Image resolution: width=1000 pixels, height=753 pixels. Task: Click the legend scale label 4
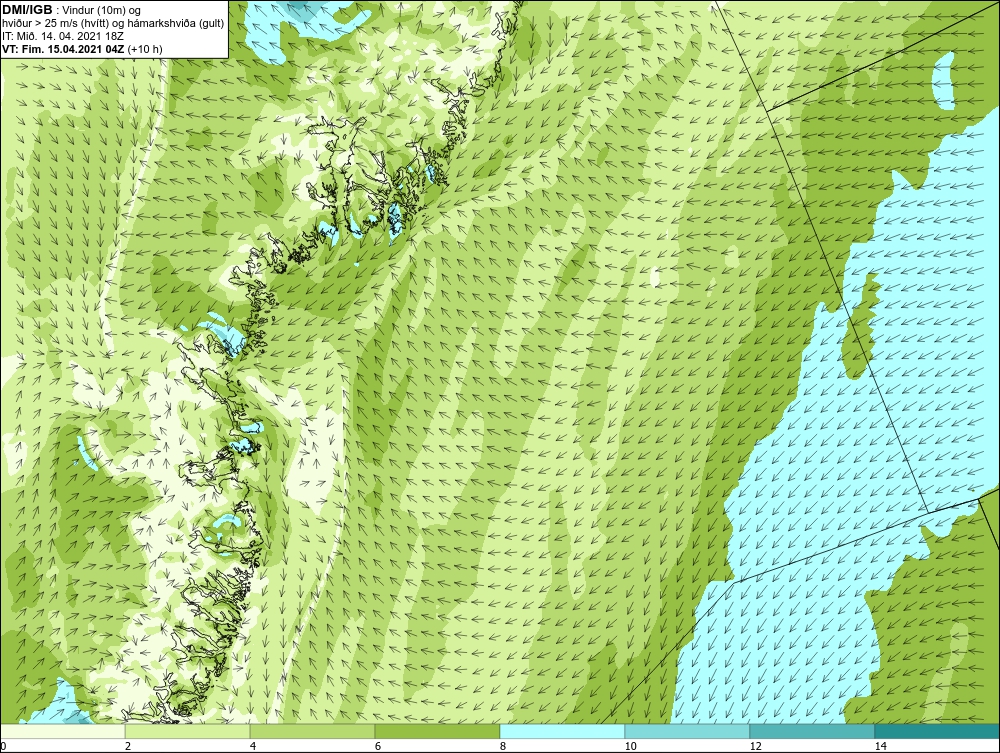(x=253, y=746)
